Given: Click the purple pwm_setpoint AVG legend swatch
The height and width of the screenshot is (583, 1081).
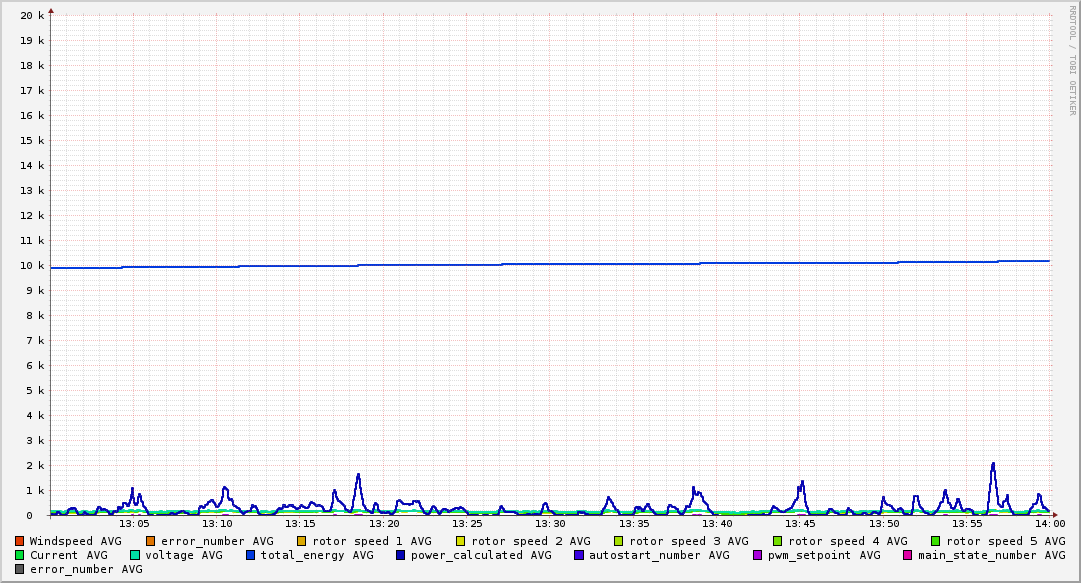Looking at the screenshot, I should pyautogui.click(x=757, y=555).
